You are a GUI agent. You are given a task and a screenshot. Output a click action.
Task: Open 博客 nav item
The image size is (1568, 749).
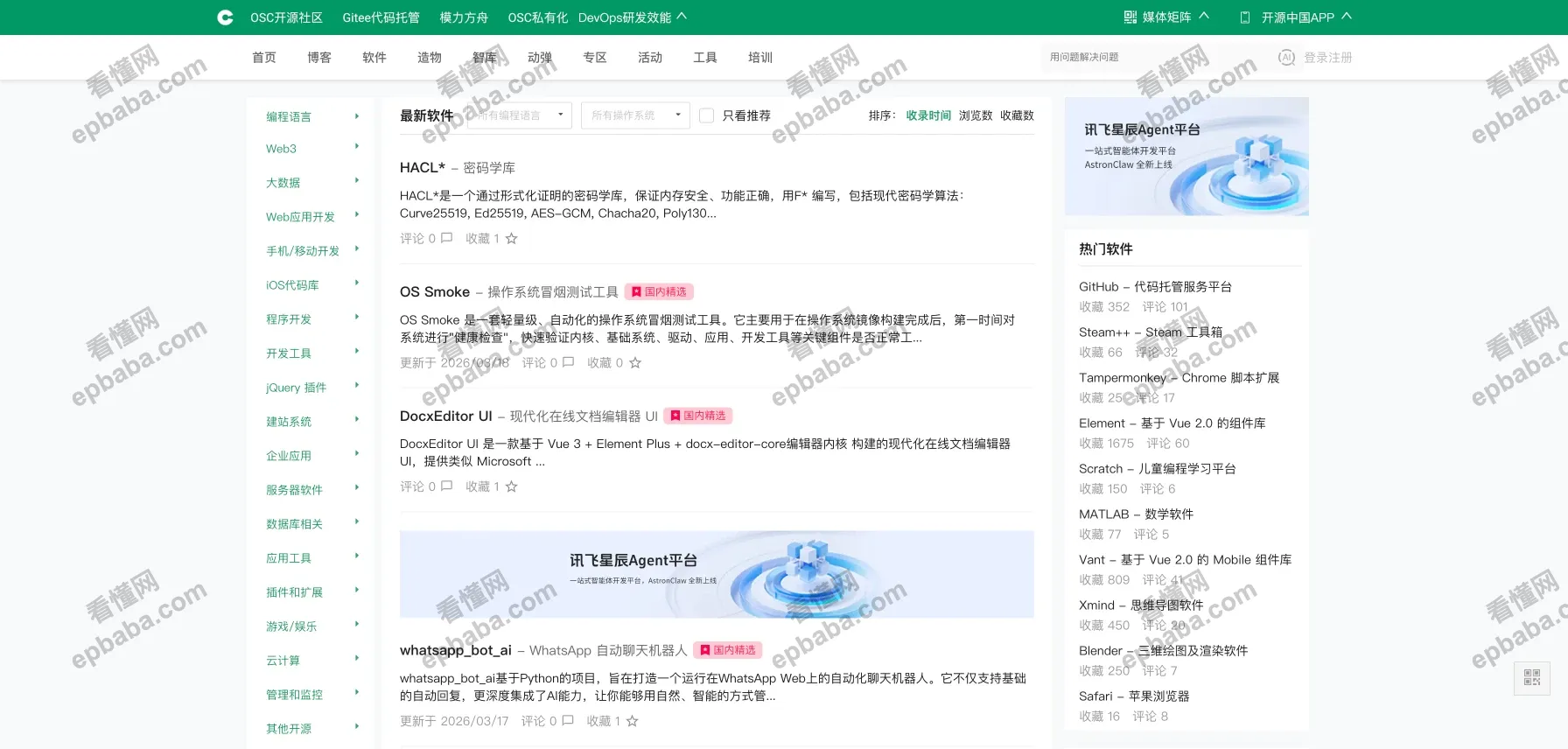319,58
